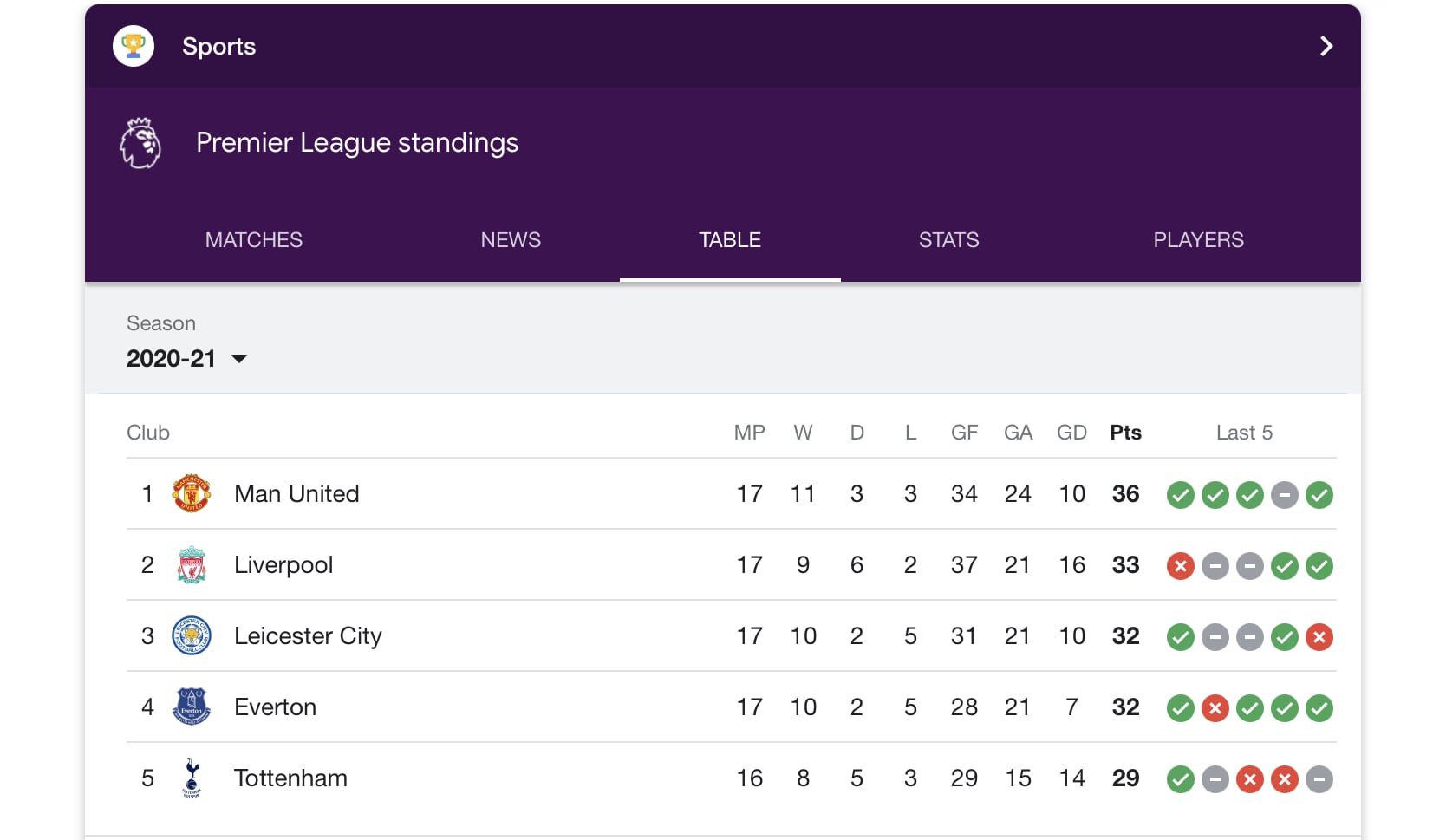
Task: Click the Tottenham club crest
Action: [192, 778]
